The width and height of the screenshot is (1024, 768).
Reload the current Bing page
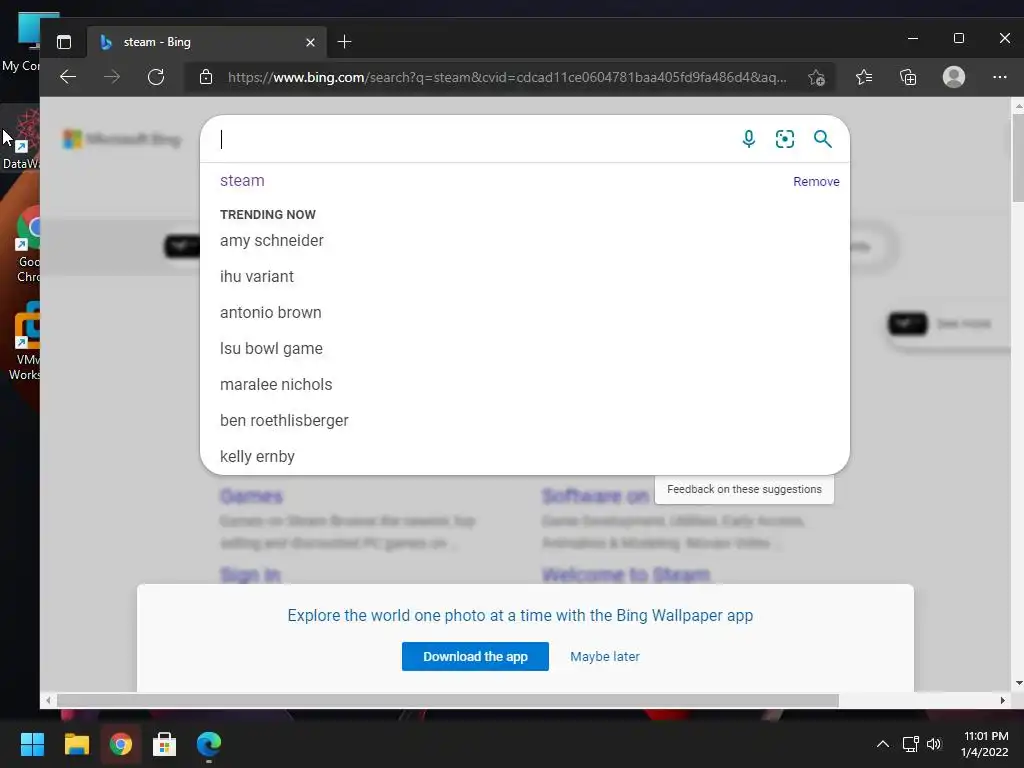point(156,77)
